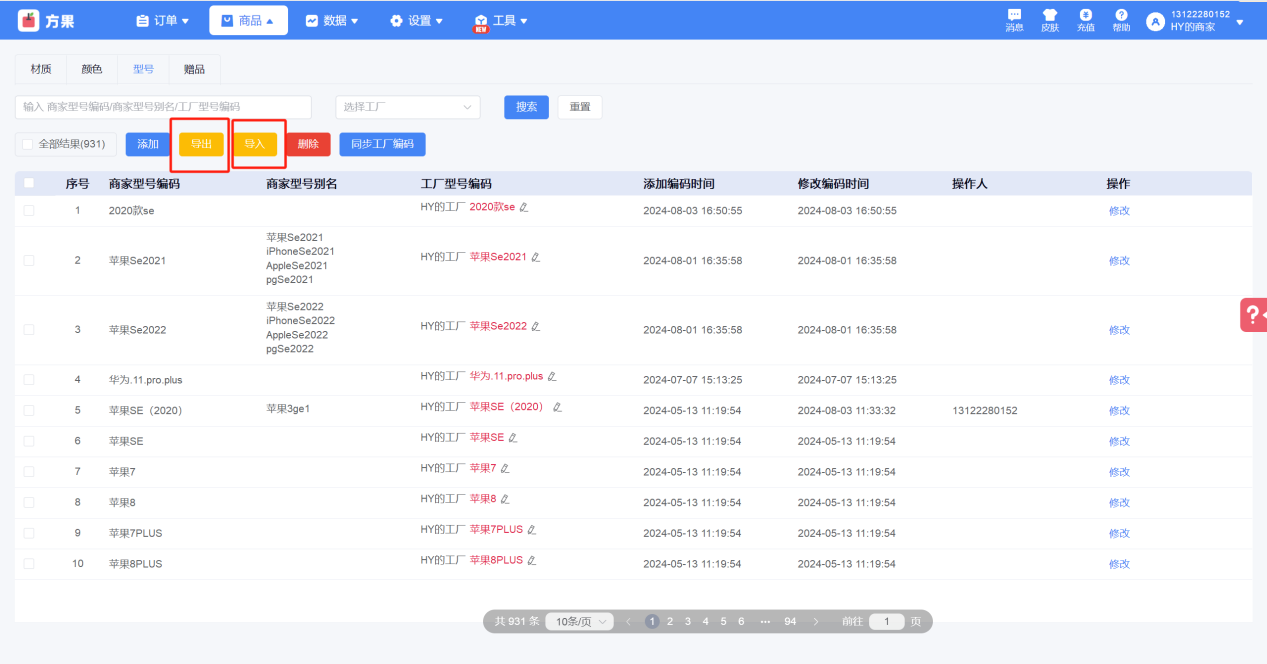The image size is (1267, 664).
Task: Edit factory code pencil for 苹果7
Action: click(x=505, y=468)
